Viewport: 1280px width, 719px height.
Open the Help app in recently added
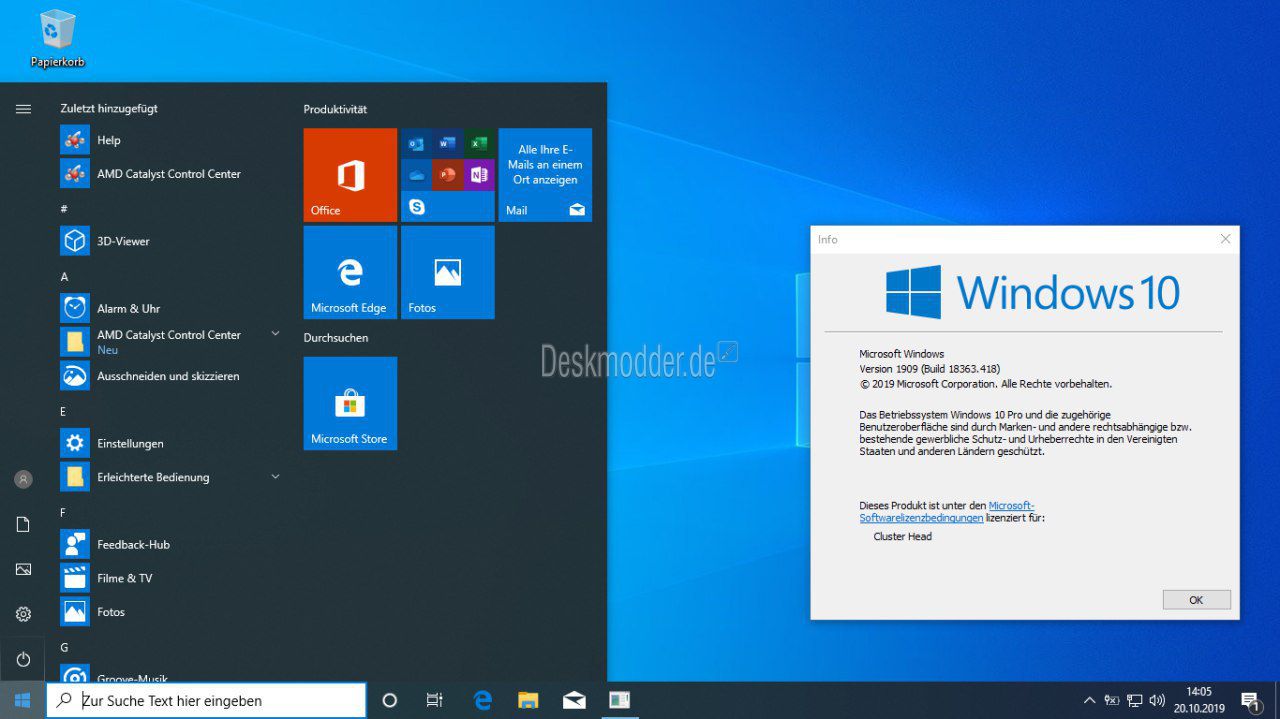click(170, 140)
